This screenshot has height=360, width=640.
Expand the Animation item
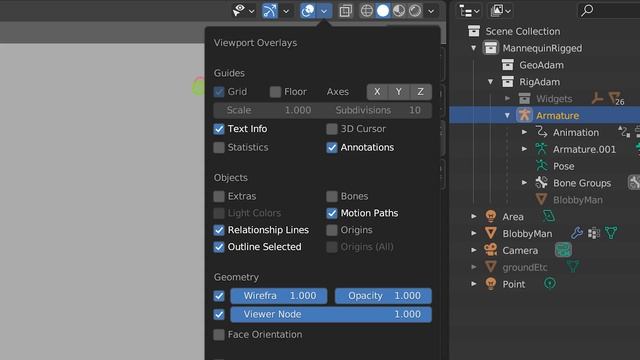click(524, 132)
